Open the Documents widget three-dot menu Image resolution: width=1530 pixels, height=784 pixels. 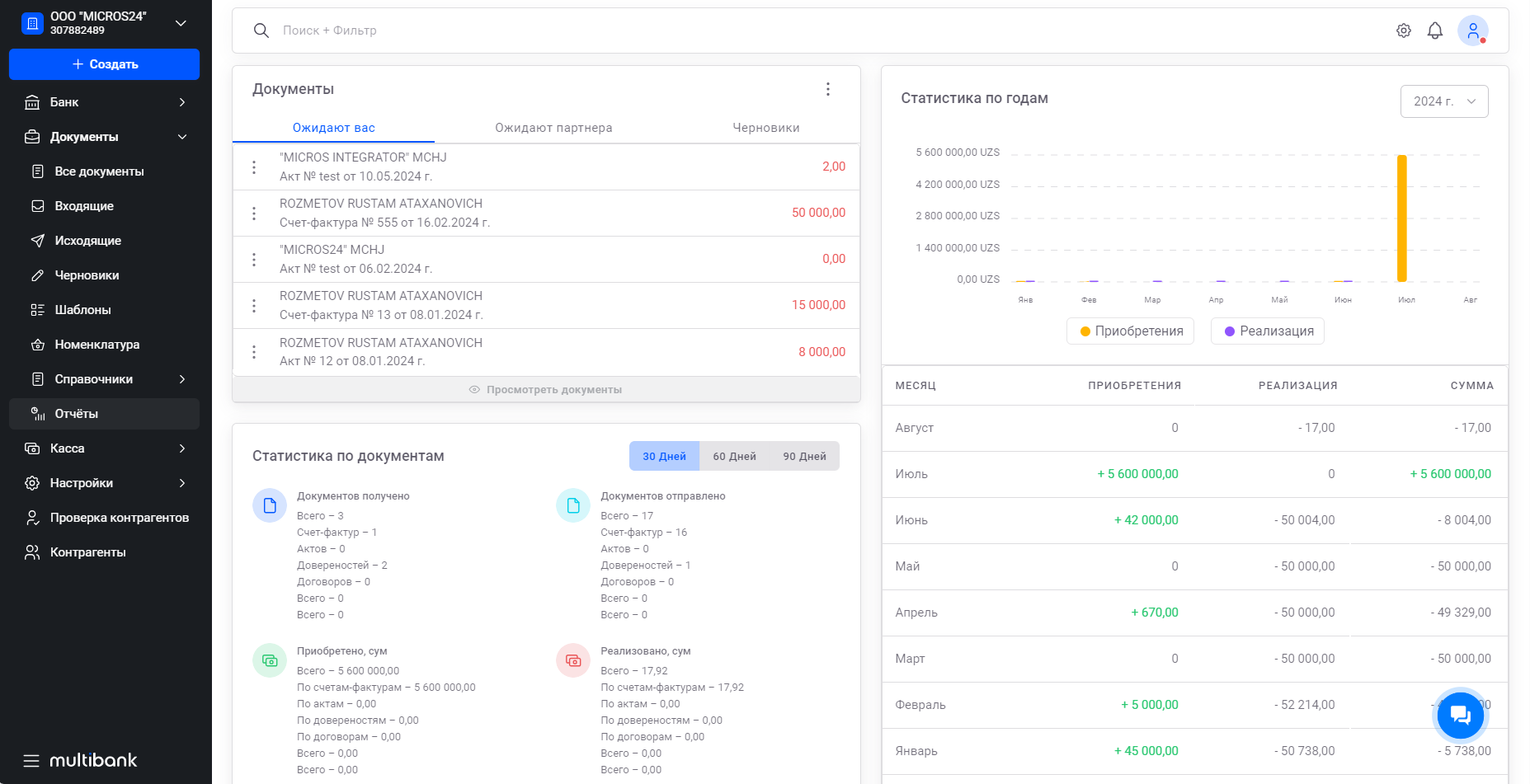[x=828, y=89]
